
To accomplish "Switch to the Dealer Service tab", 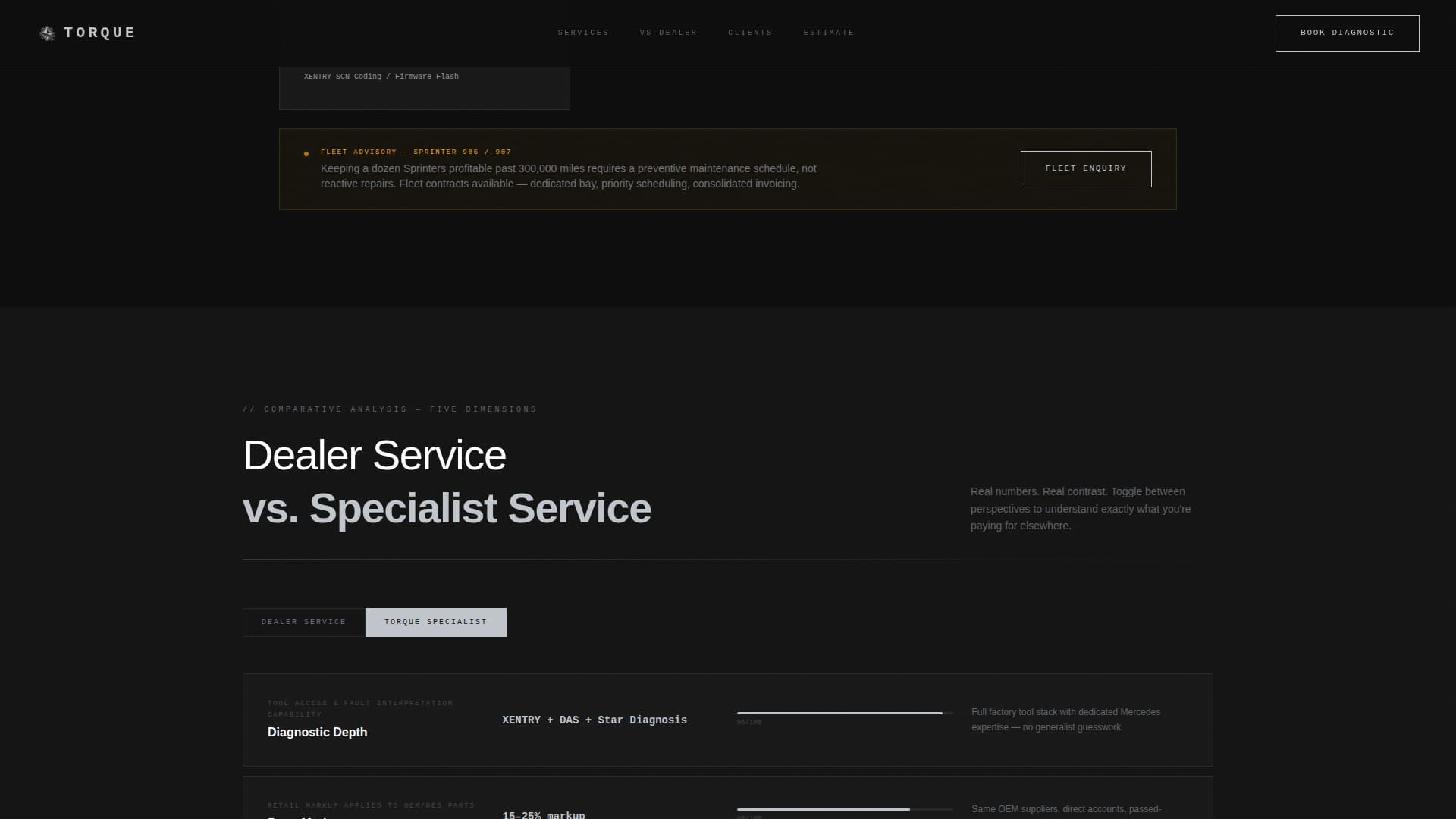I will tap(304, 622).
